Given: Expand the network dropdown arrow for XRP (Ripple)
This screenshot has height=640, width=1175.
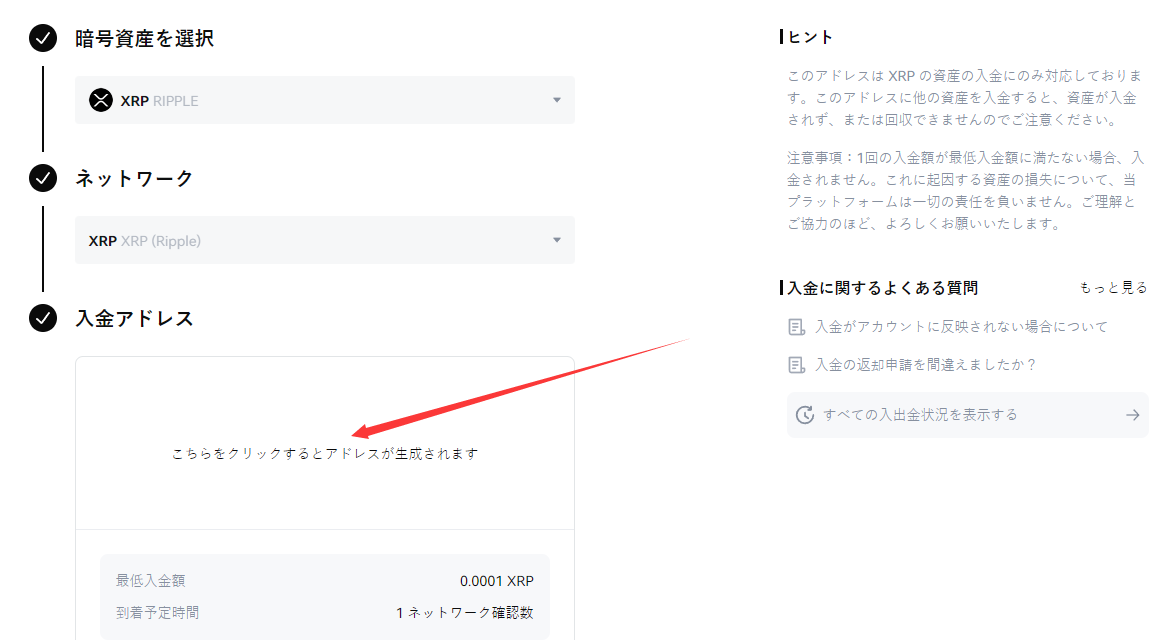Looking at the screenshot, I should [x=557, y=240].
